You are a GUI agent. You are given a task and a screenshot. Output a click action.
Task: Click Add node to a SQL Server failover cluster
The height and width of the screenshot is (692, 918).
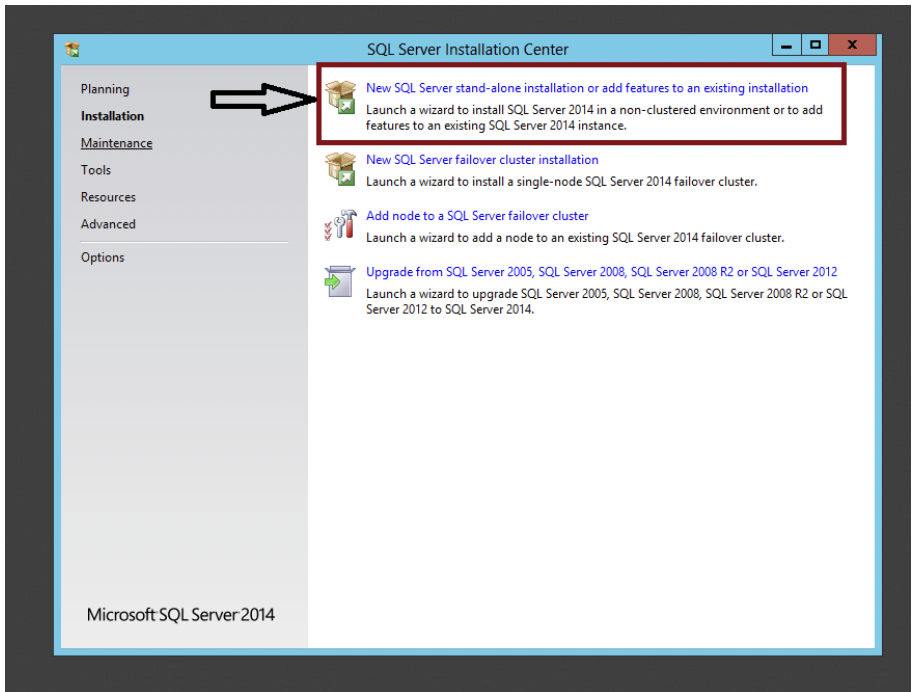[477, 215]
